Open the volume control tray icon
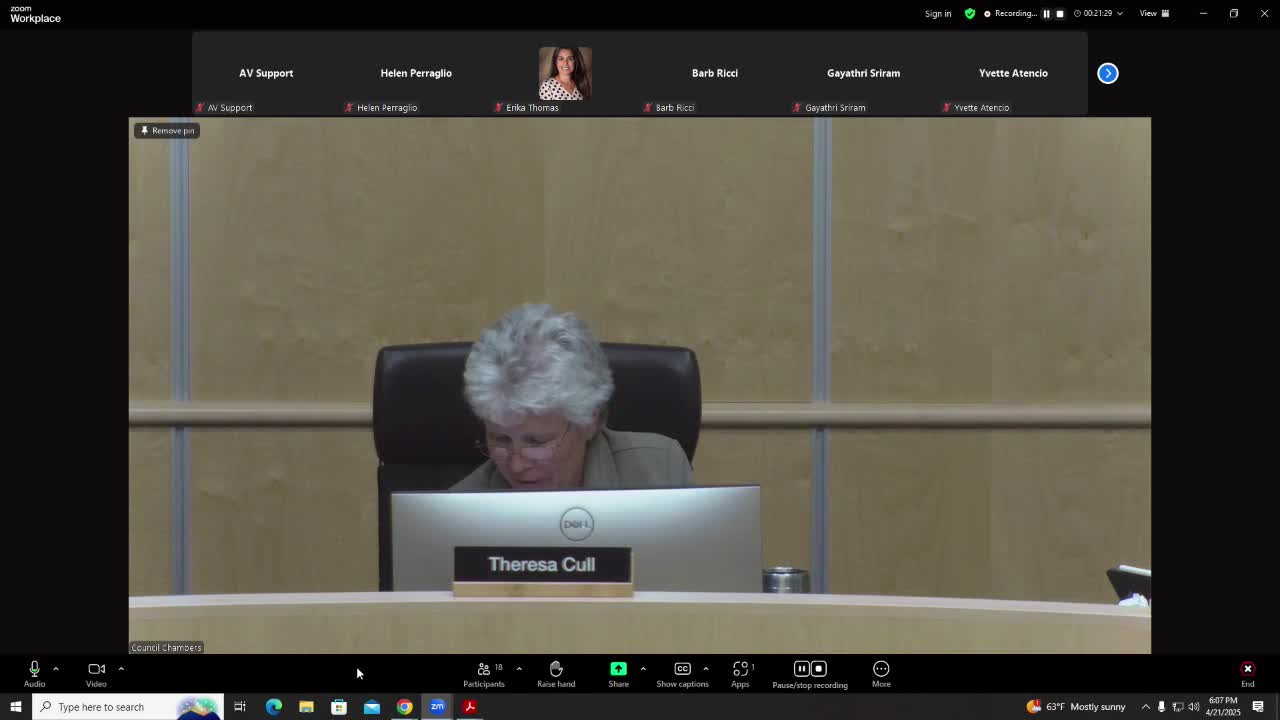Screen dimensions: 1280x720 (1194, 707)
